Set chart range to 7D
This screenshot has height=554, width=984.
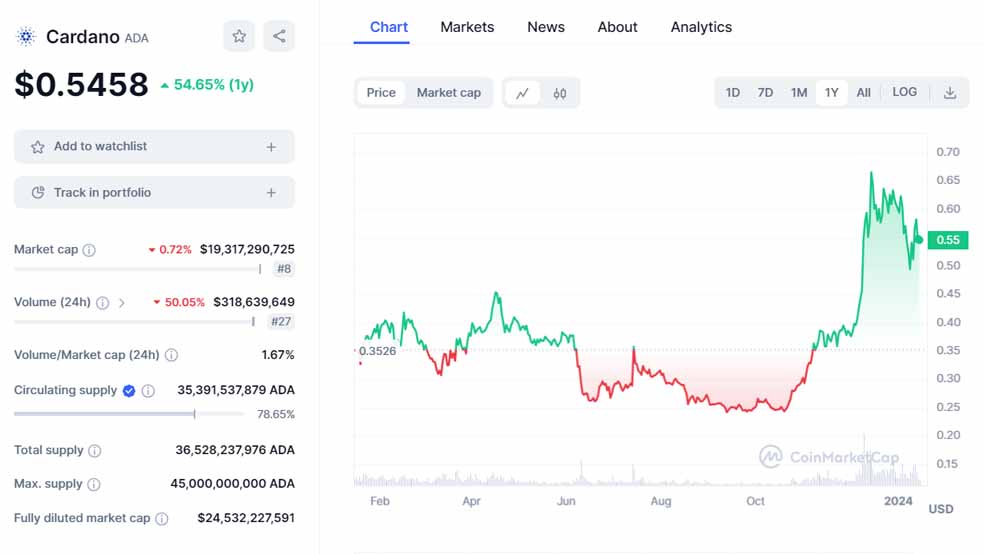click(x=765, y=93)
